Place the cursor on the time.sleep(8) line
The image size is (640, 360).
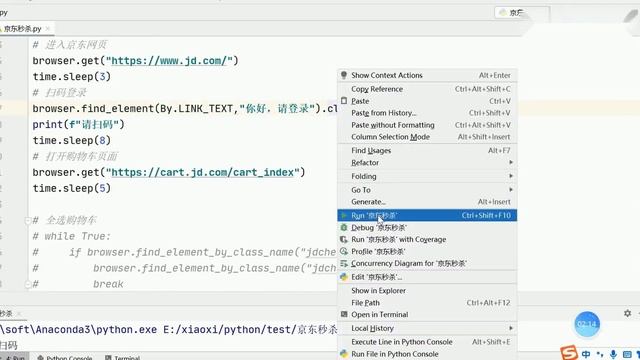click(71, 140)
